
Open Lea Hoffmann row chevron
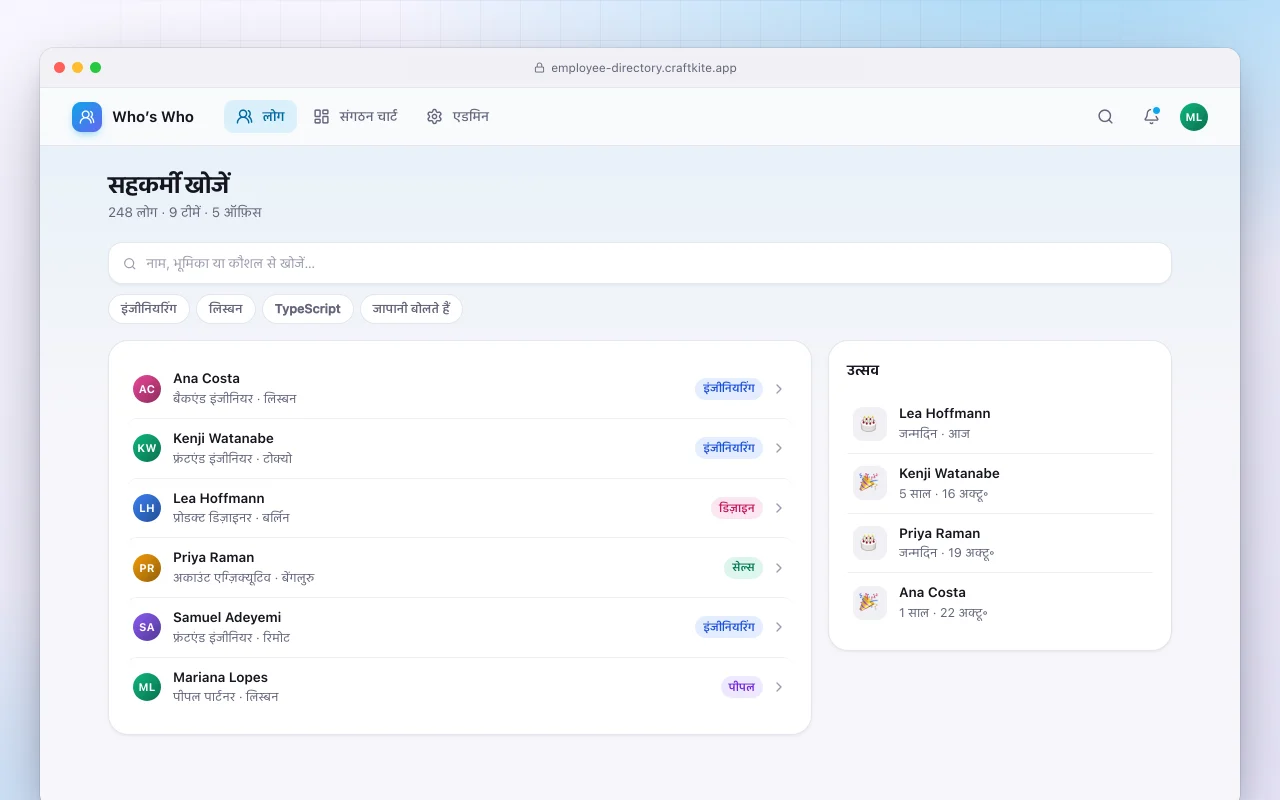pyautogui.click(x=779, y=508)
